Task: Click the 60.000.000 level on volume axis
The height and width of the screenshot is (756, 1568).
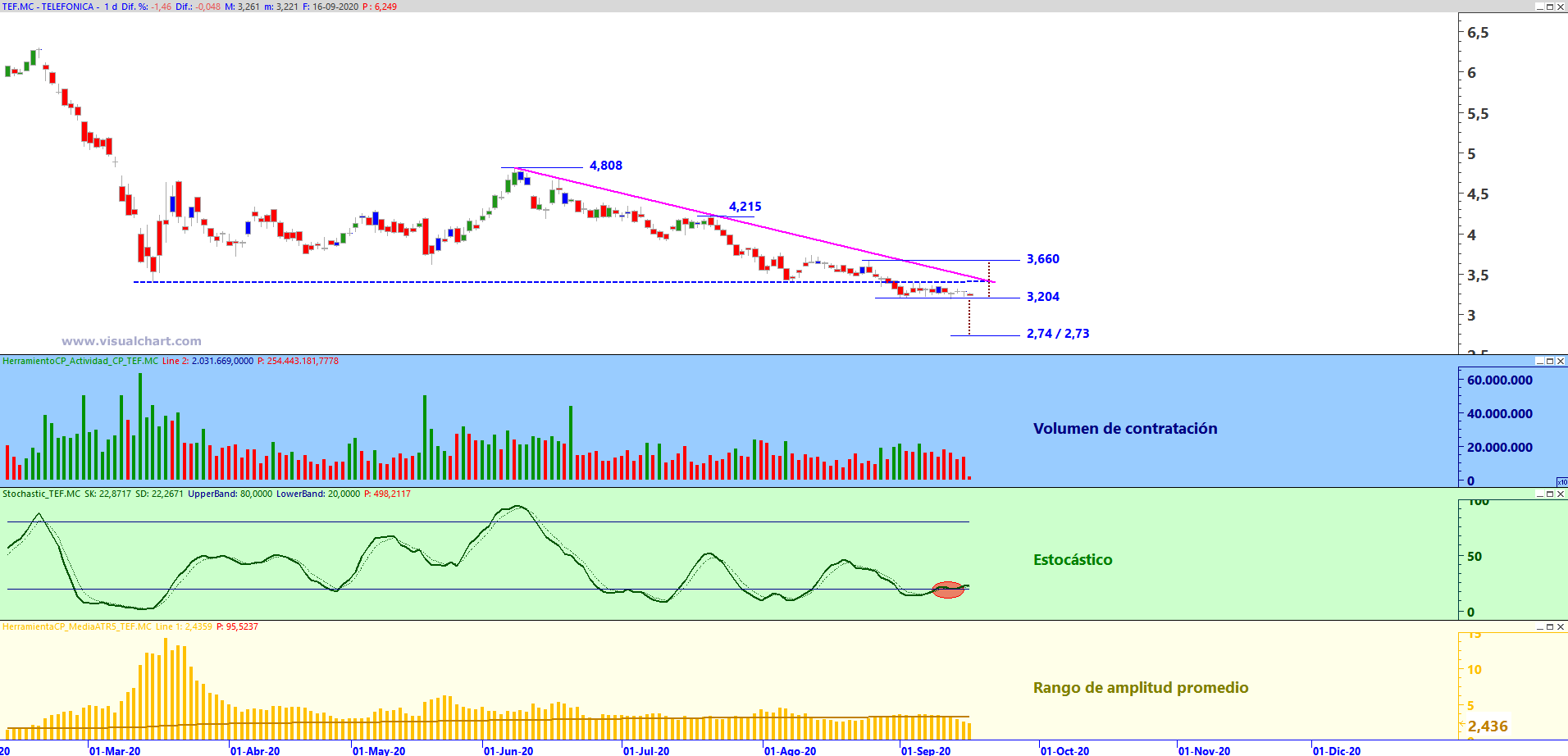Action: click(1500, 380)
